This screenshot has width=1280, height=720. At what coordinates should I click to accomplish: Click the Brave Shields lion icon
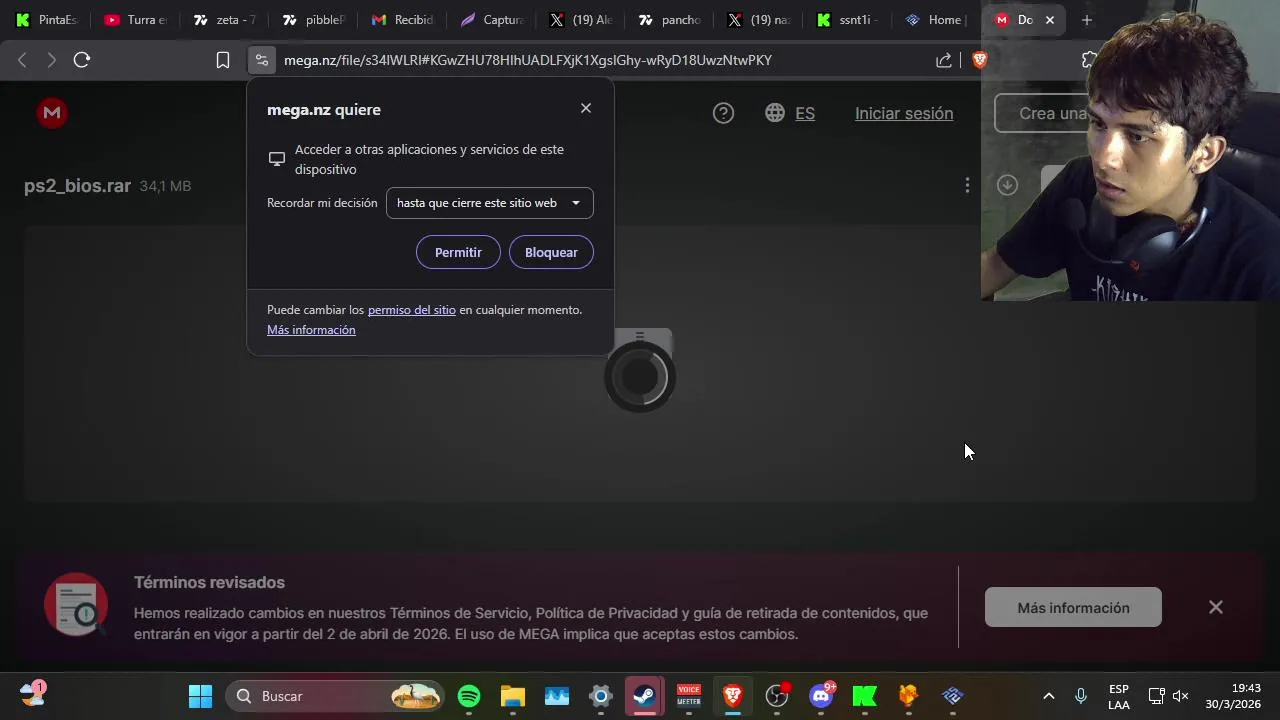click(x=980, y=60)
